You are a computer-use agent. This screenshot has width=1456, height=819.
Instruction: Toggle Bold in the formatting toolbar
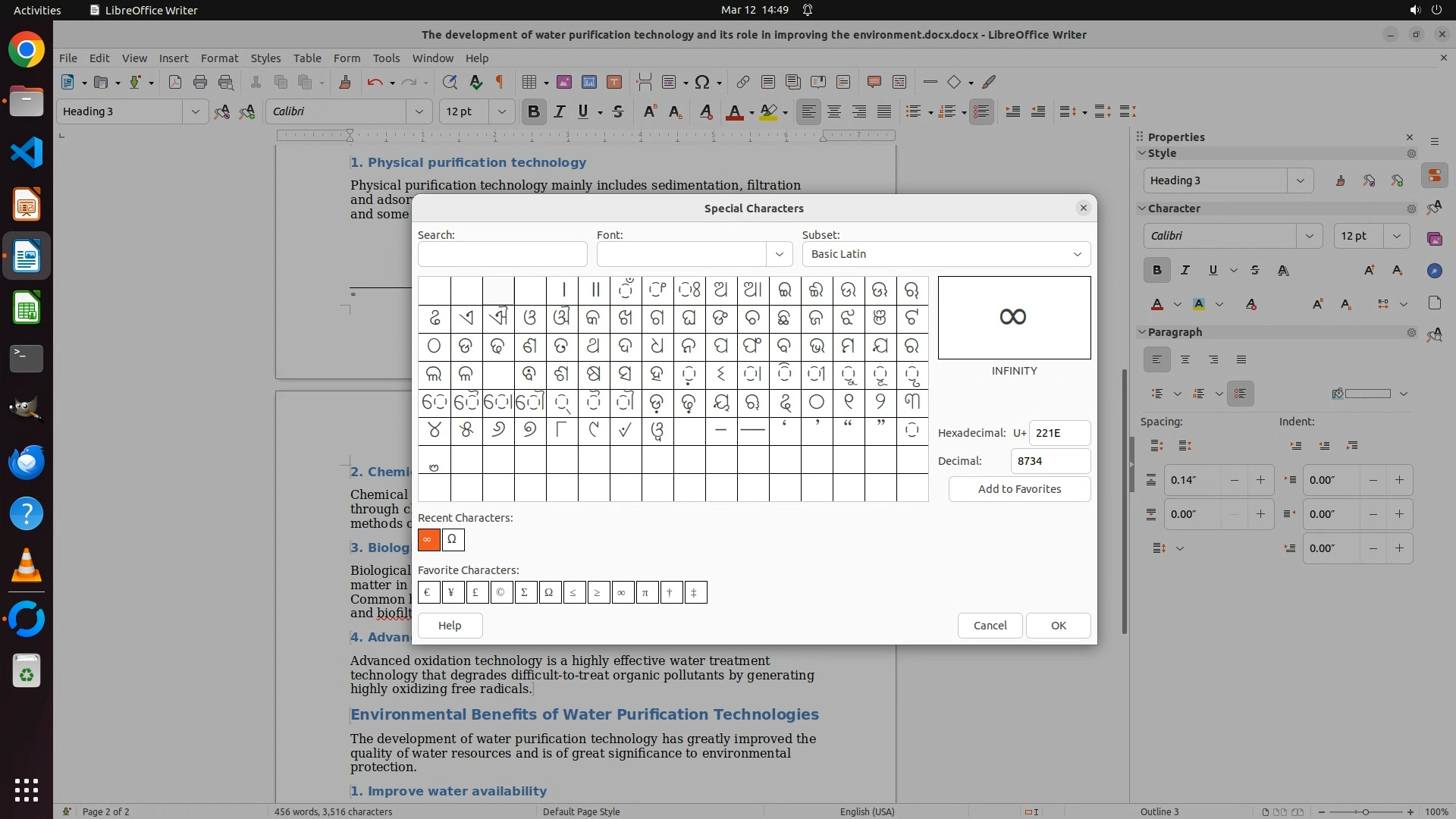click(533, 111)
